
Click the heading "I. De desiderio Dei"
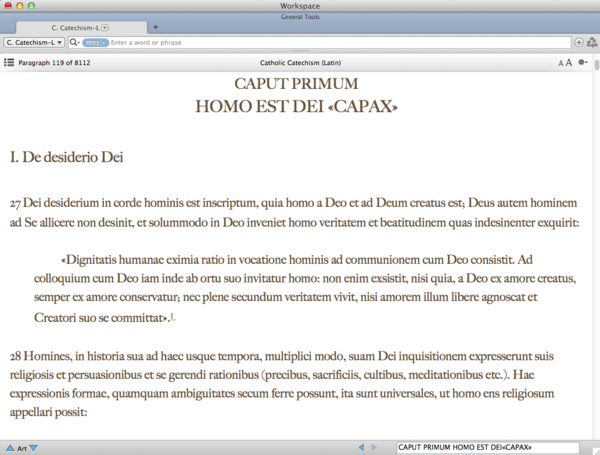[67, 157]
